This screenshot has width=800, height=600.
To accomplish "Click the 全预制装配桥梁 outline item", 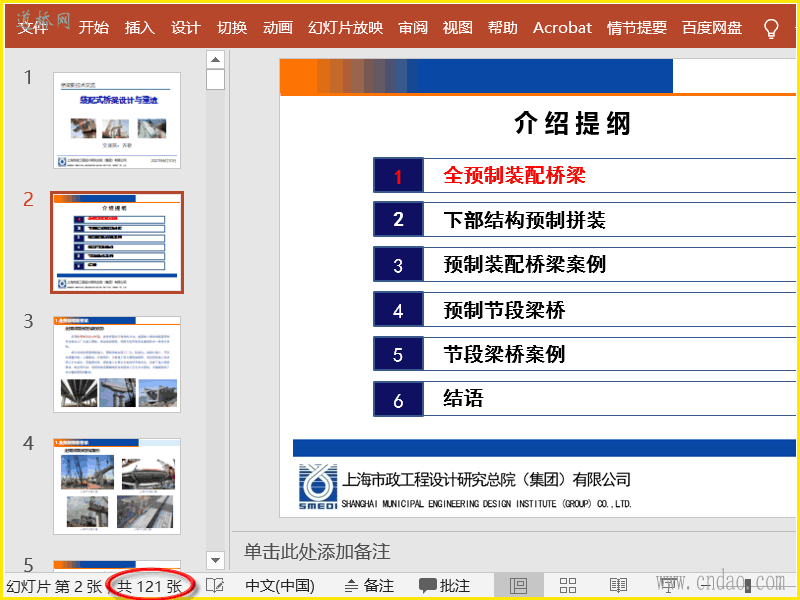I will [x=515, y=175].
